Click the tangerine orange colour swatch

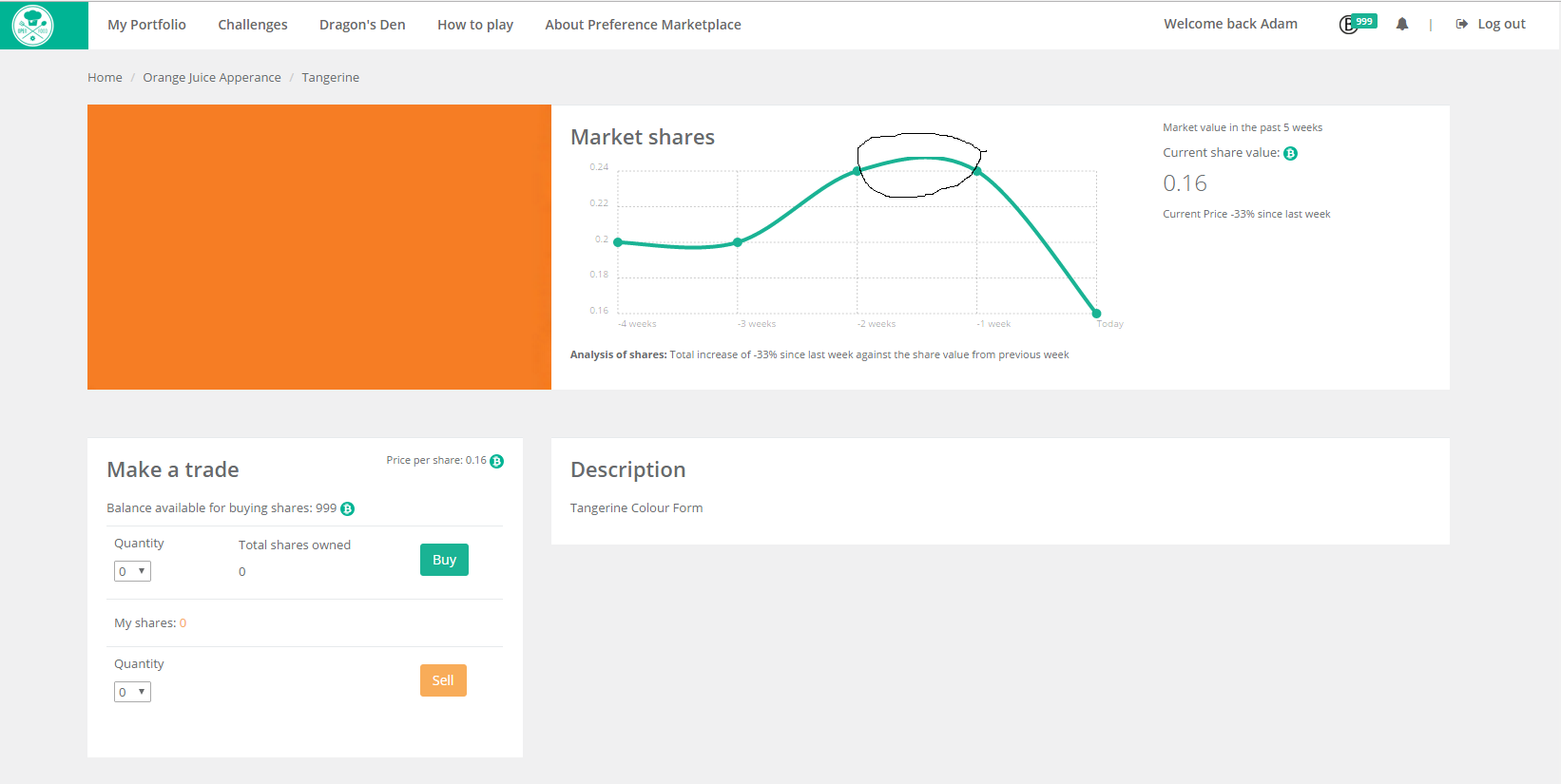click(x=319, y=247)
